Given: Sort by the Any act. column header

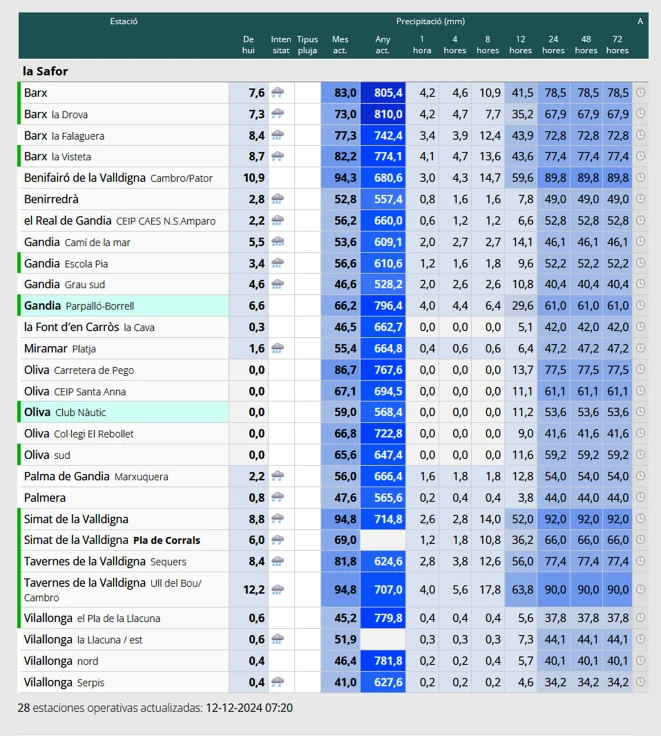Looking at the screenshot, I should pos(383,45).
